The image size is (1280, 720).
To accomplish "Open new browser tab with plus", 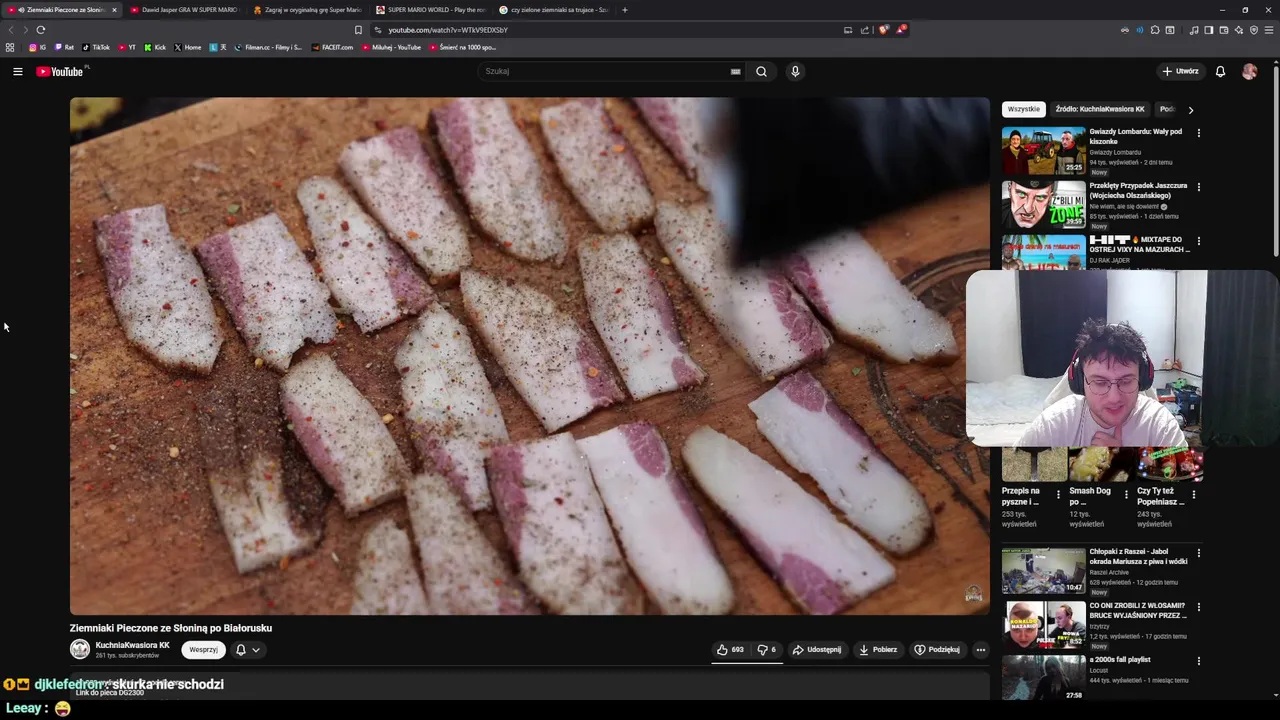I will point(624,10).
